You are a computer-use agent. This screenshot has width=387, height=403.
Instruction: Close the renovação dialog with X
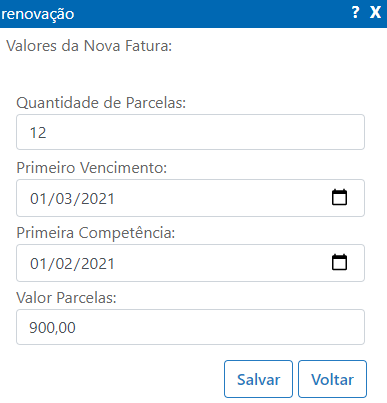coord(375,12)
